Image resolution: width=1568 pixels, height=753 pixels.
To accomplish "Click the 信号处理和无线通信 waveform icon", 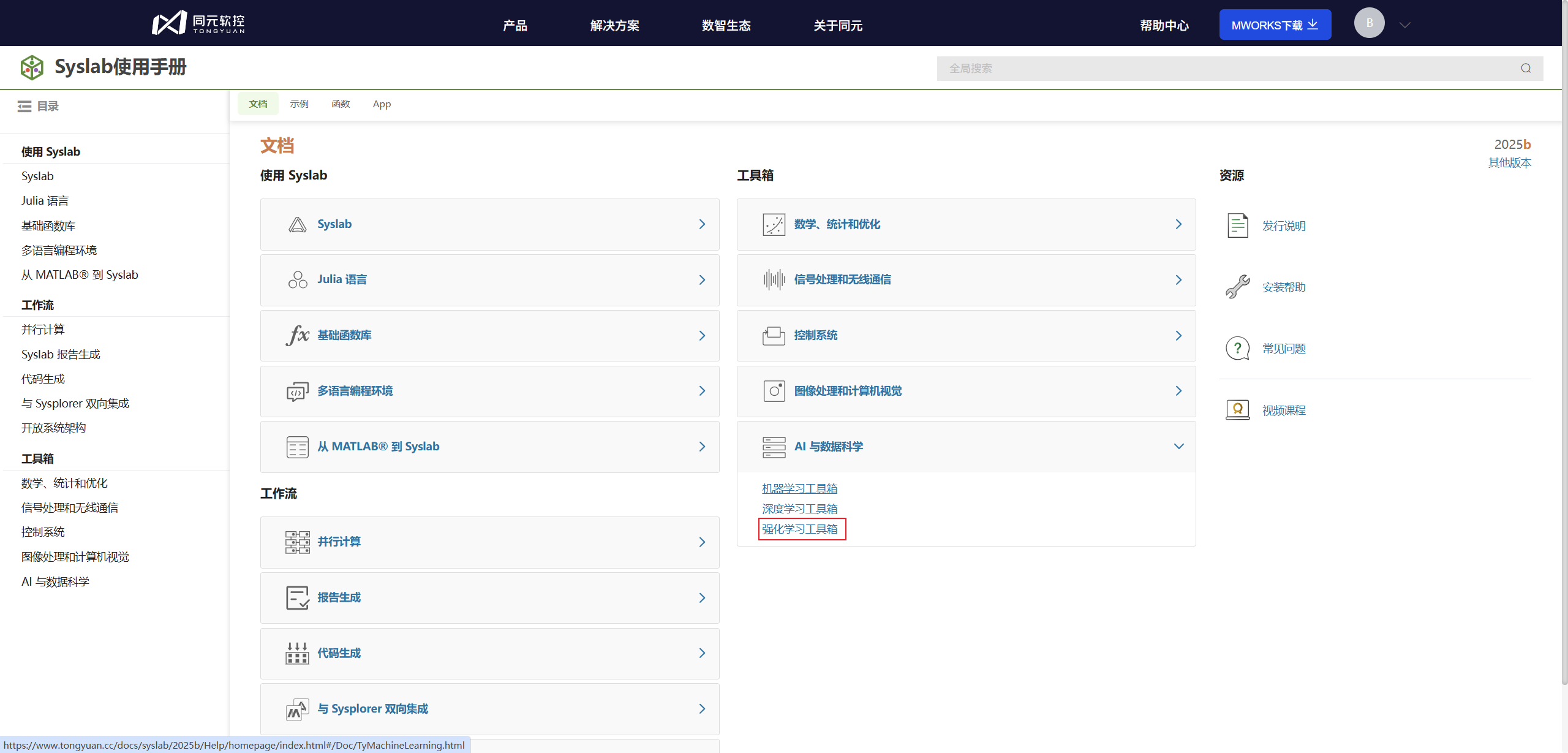I will pyautogui.click(x=774, y=279).
